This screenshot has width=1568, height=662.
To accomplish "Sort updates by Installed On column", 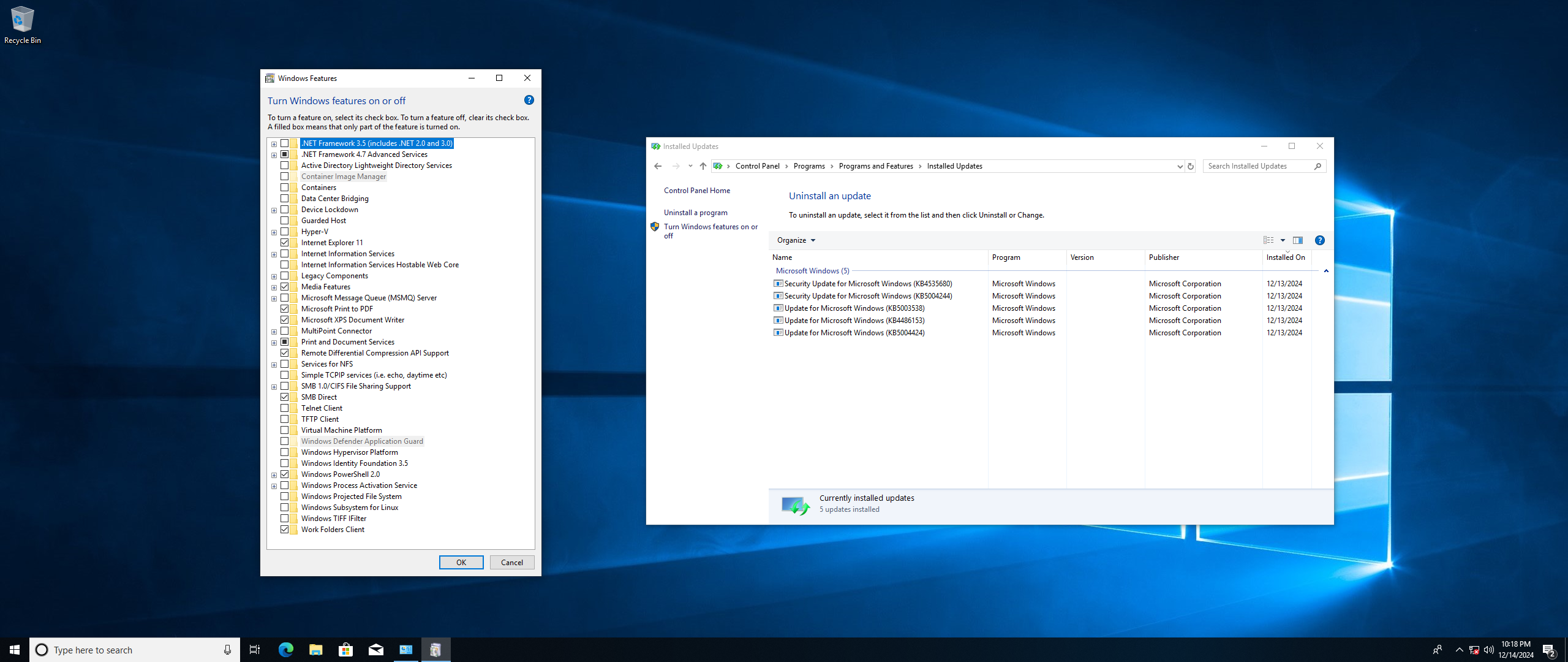I will click(1287, 257).
